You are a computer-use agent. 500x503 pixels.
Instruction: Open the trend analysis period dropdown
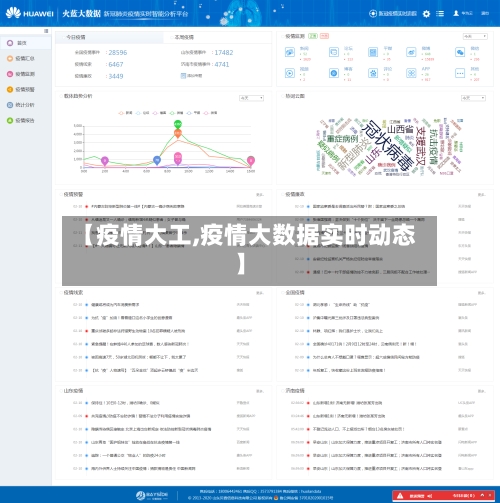tap(251, 98)
